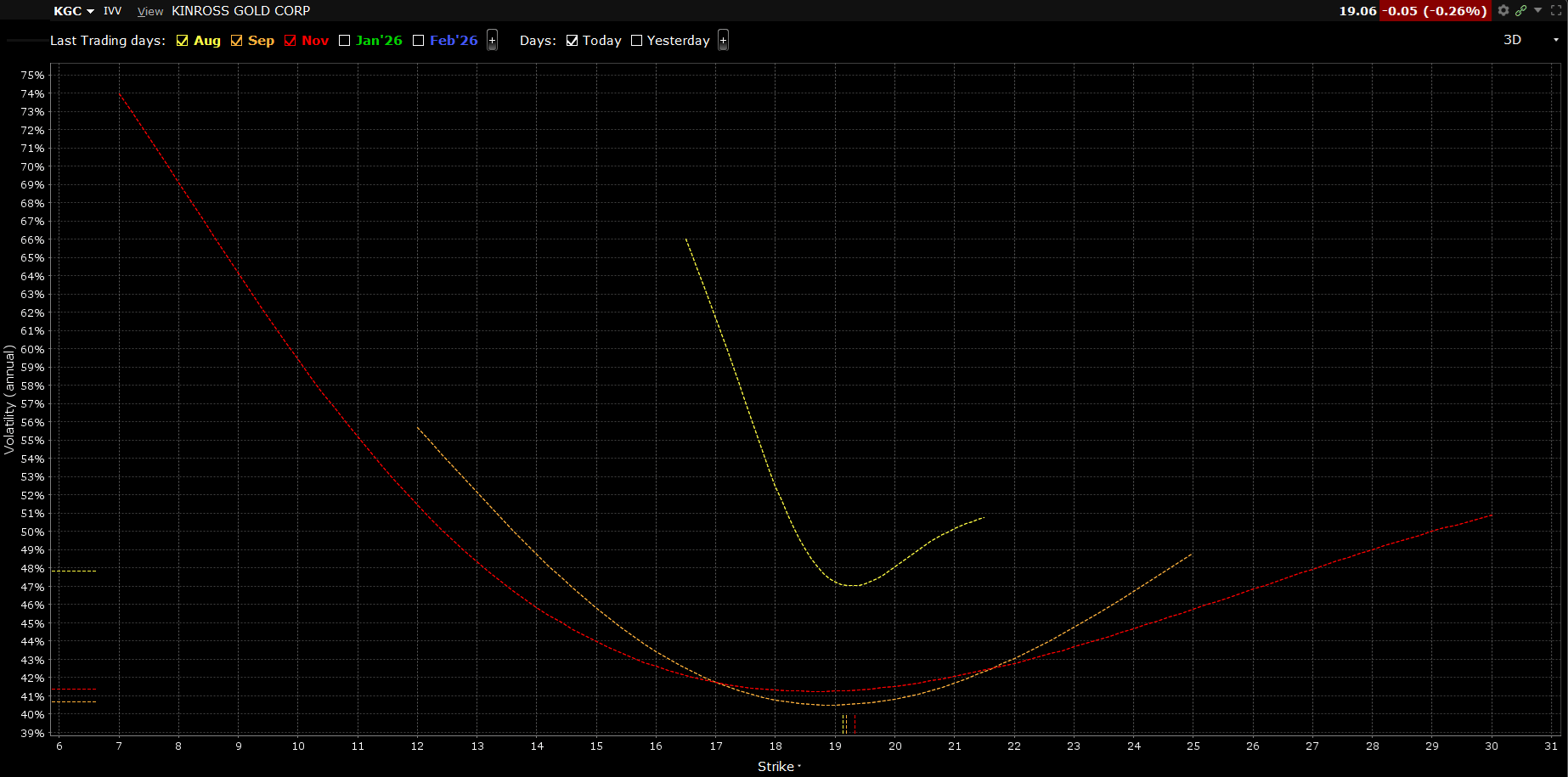Click the KINROSS GOLD CORP title
Image resolution: width=1568 pixels, height=777 pixels.
tap(241, 11)
